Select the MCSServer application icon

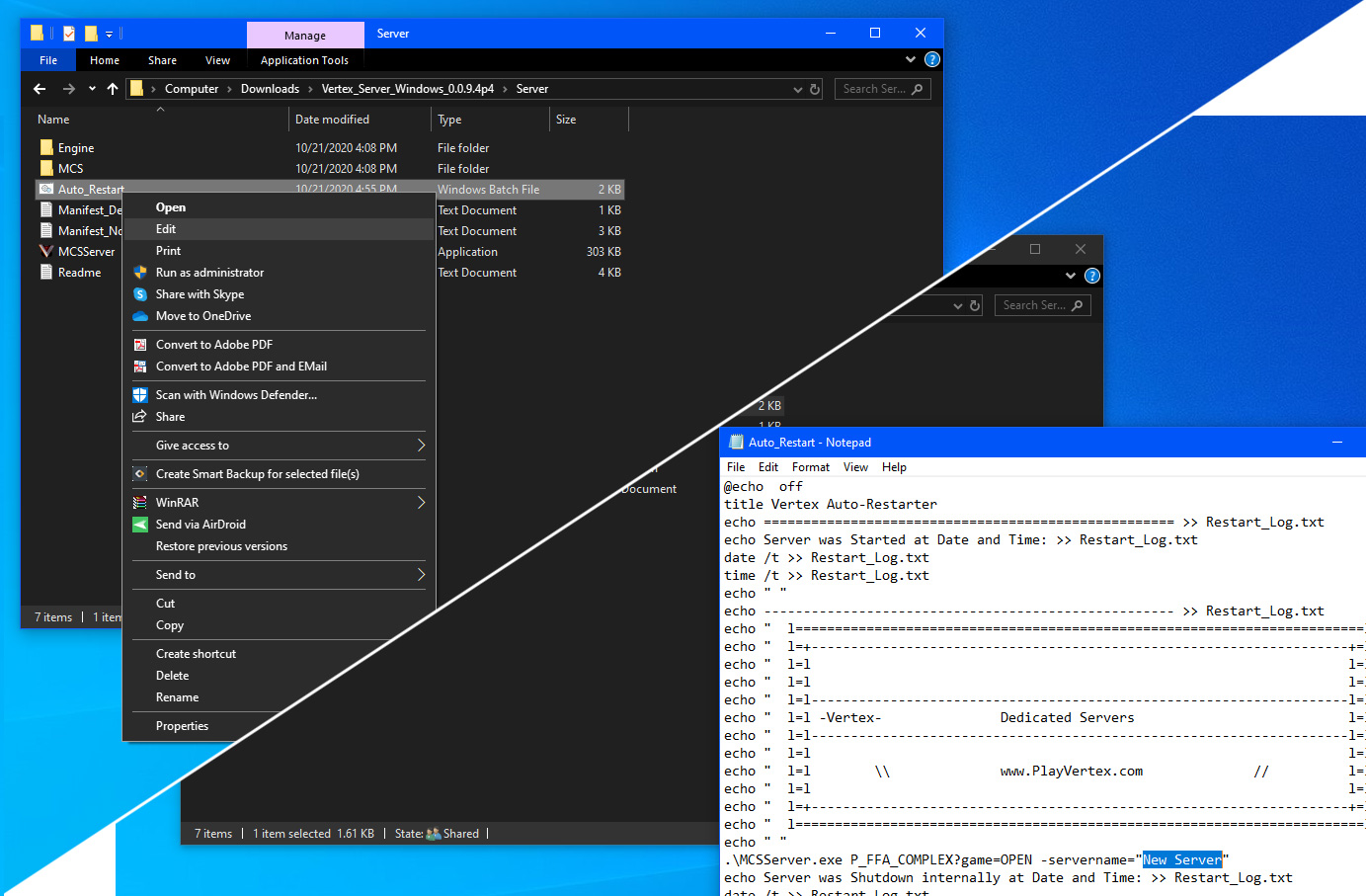(x=46, y=251)
